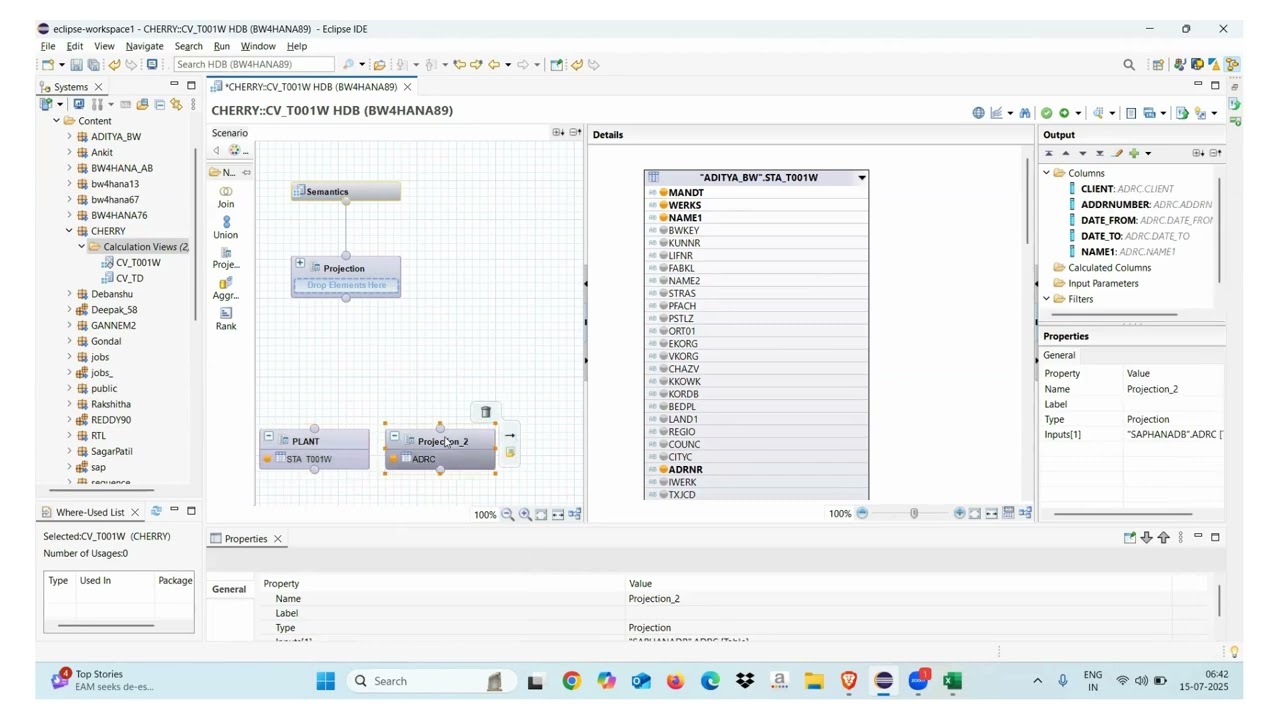Expand all in Scenario pane header

tap(558, 132)
